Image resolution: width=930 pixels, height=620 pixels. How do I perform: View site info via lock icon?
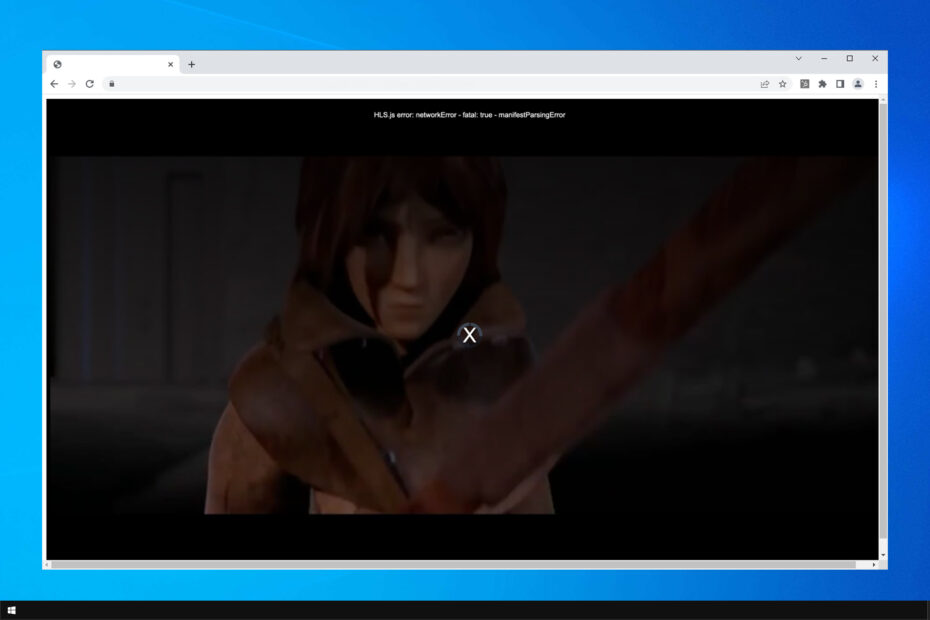point(112,84)
